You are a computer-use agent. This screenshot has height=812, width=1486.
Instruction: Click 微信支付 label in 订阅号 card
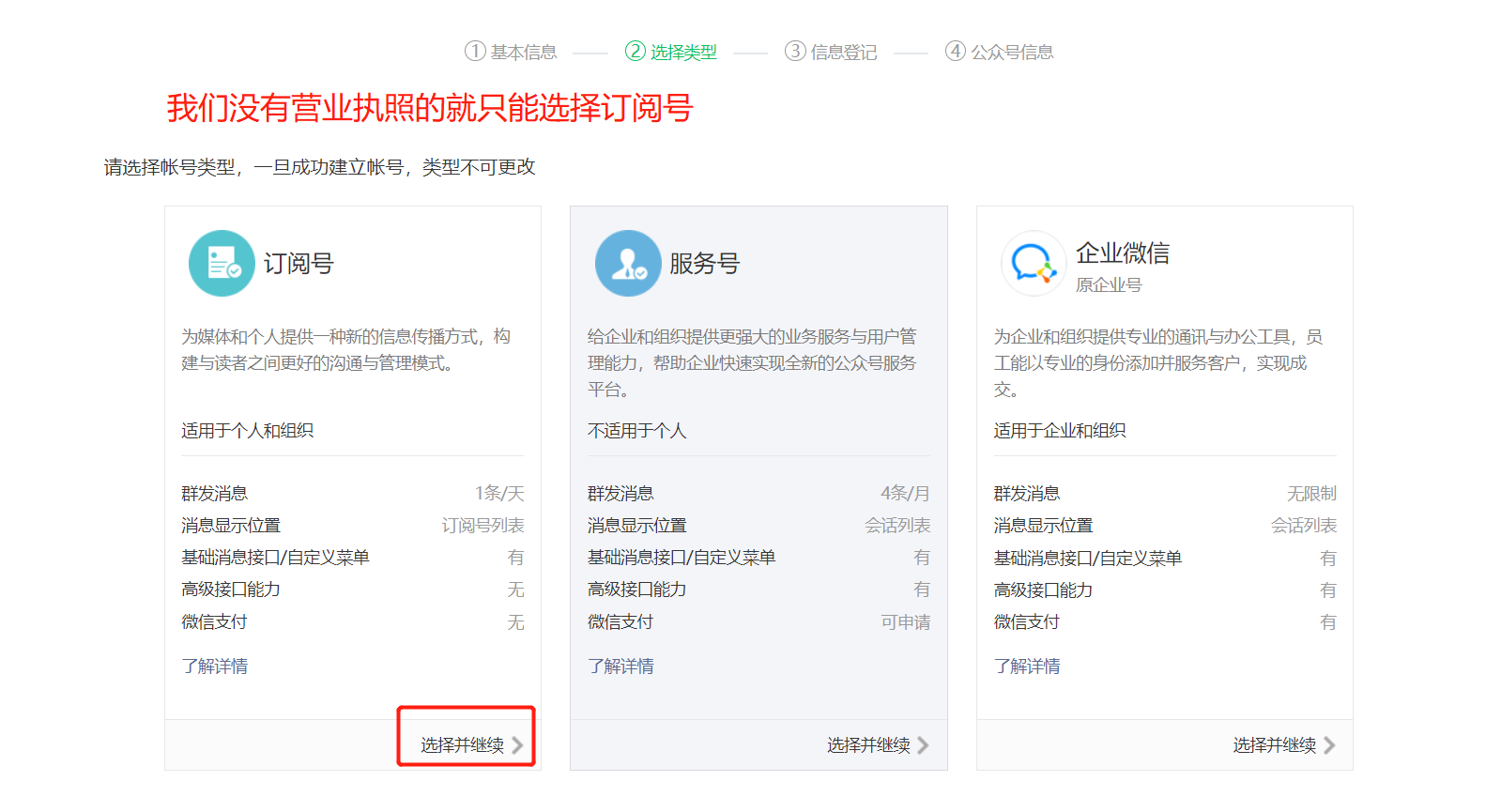pyautogui.click(x=215, y=622)
